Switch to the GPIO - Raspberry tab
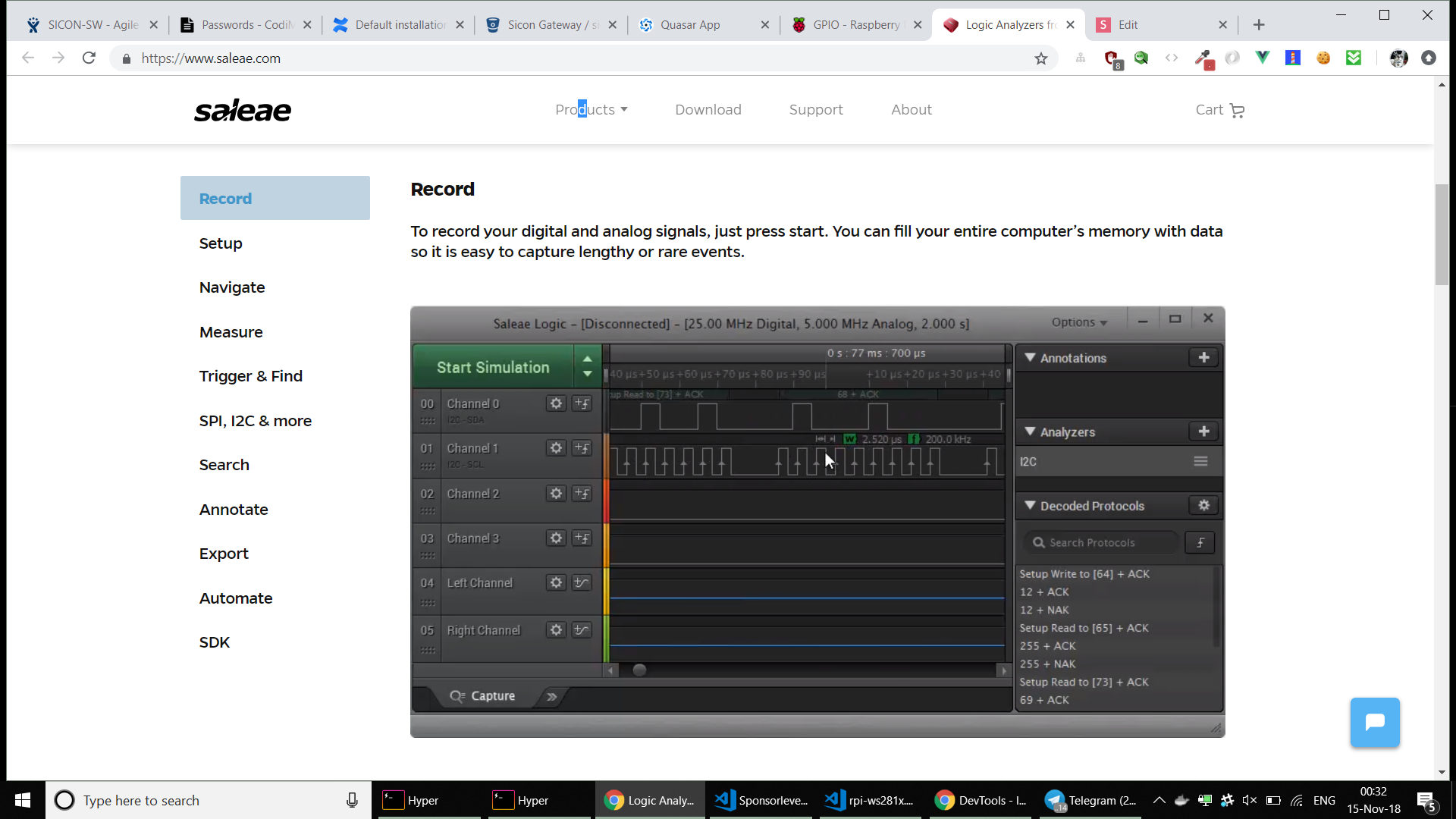Viewport: 1456px width, 819px height. tap(855, 25)
